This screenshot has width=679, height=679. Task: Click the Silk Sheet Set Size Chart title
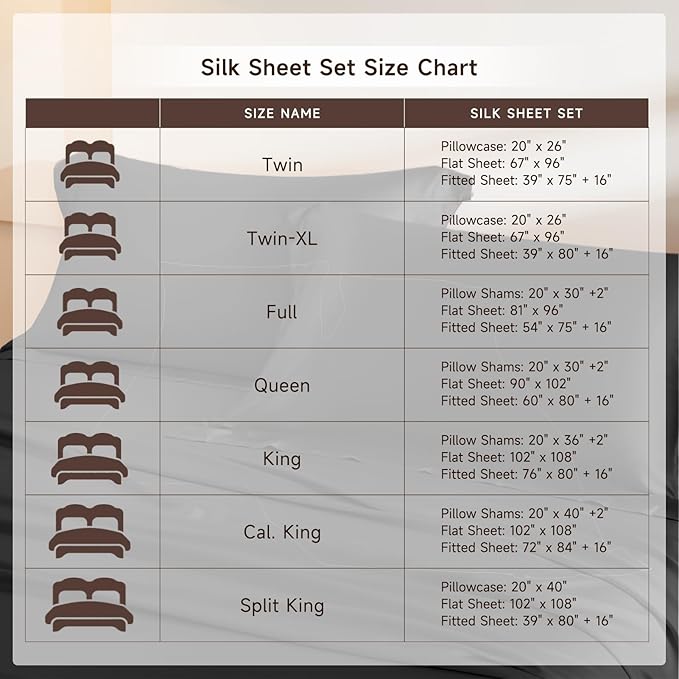click(339, 68)
